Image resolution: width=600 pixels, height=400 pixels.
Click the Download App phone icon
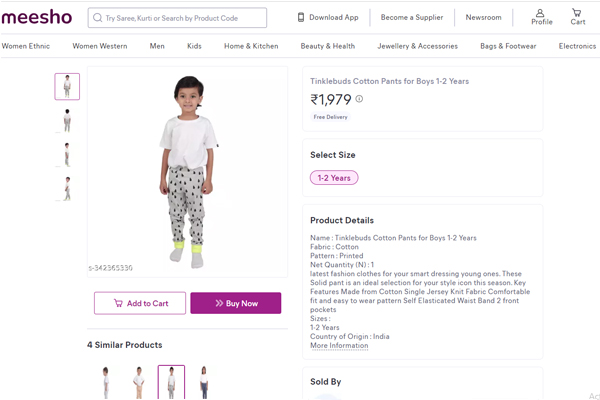tap(301, 18)
